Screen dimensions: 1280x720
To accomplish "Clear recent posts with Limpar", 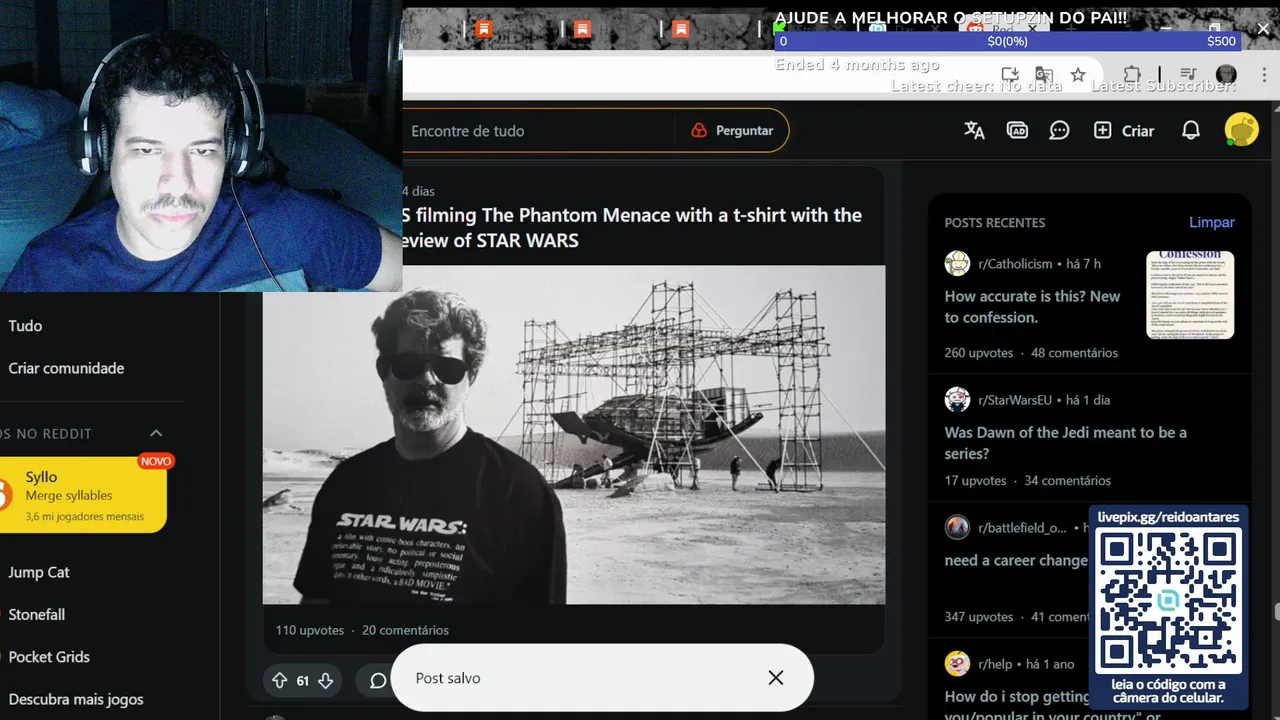I will [1212, 222].
